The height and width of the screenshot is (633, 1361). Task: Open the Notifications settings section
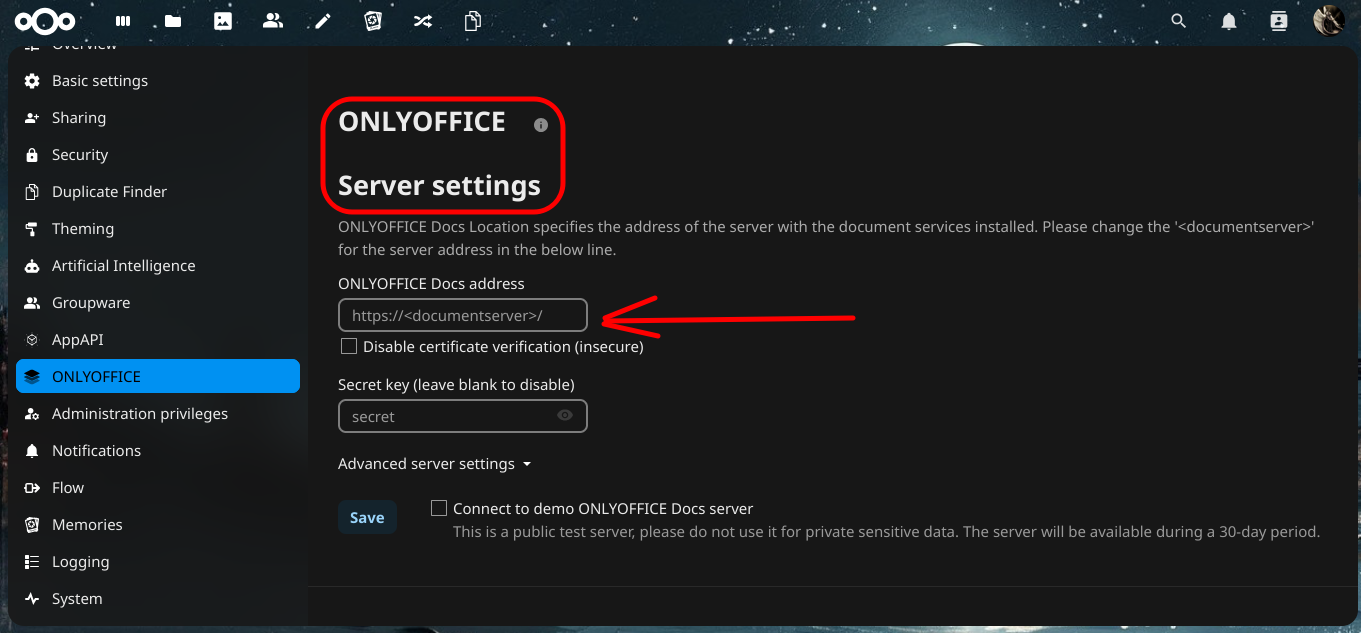(x=158, y=451)
